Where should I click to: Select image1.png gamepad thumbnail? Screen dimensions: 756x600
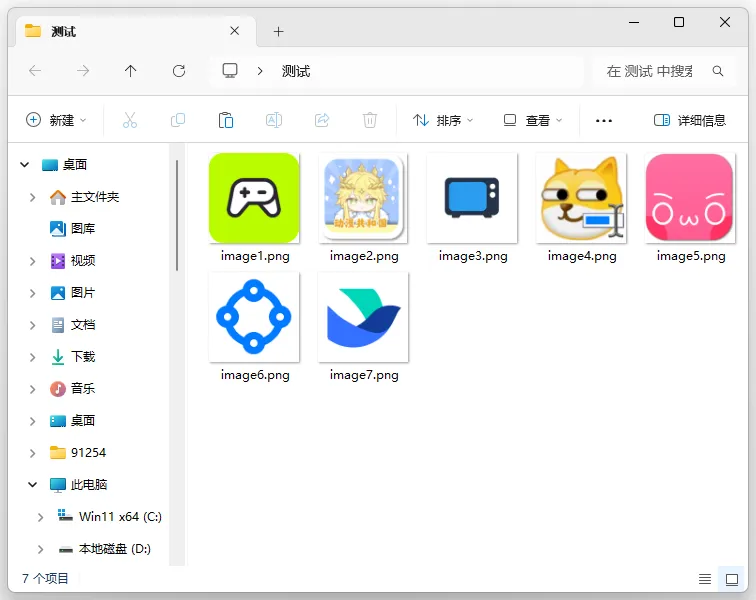pyautogui.click(x=254, y=198)
